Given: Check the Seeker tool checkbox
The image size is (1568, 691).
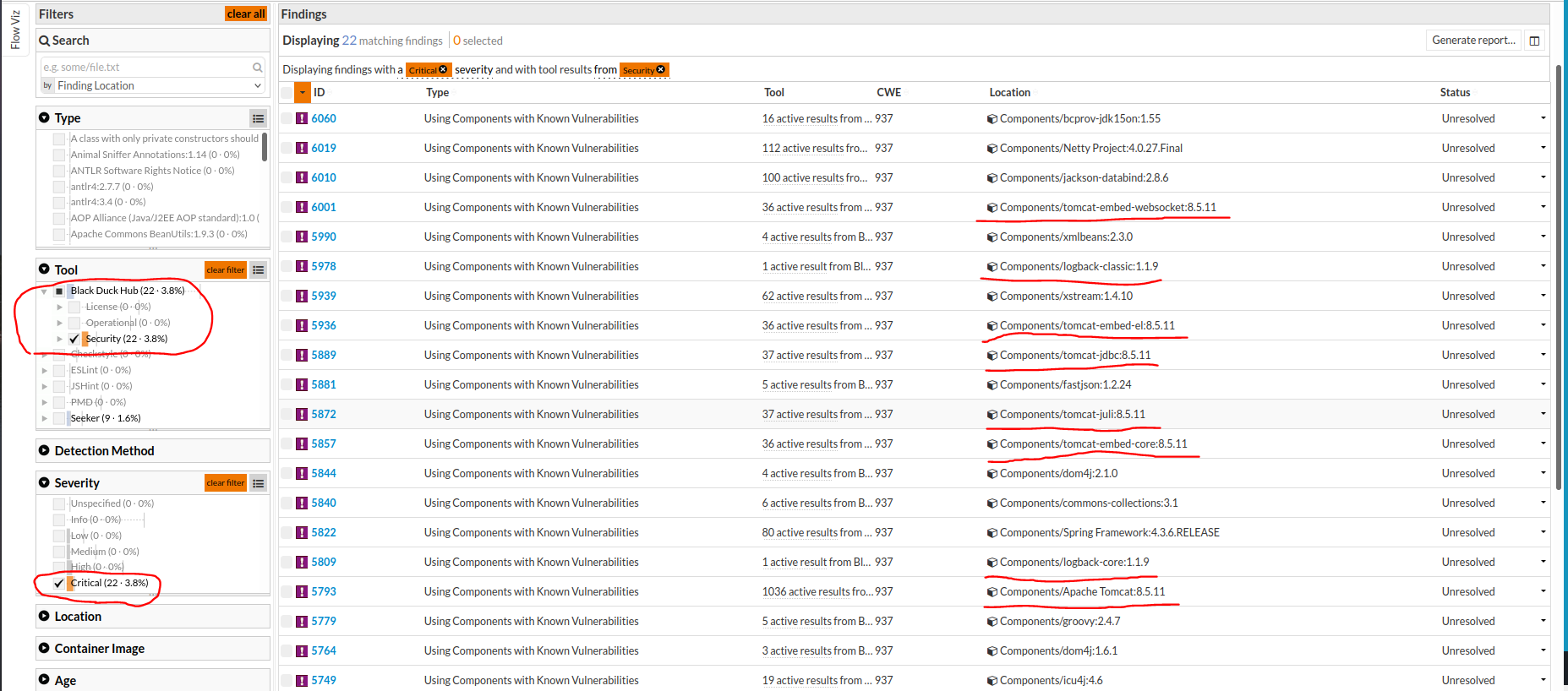Looking at the screenshot, I should click(59, 418).
